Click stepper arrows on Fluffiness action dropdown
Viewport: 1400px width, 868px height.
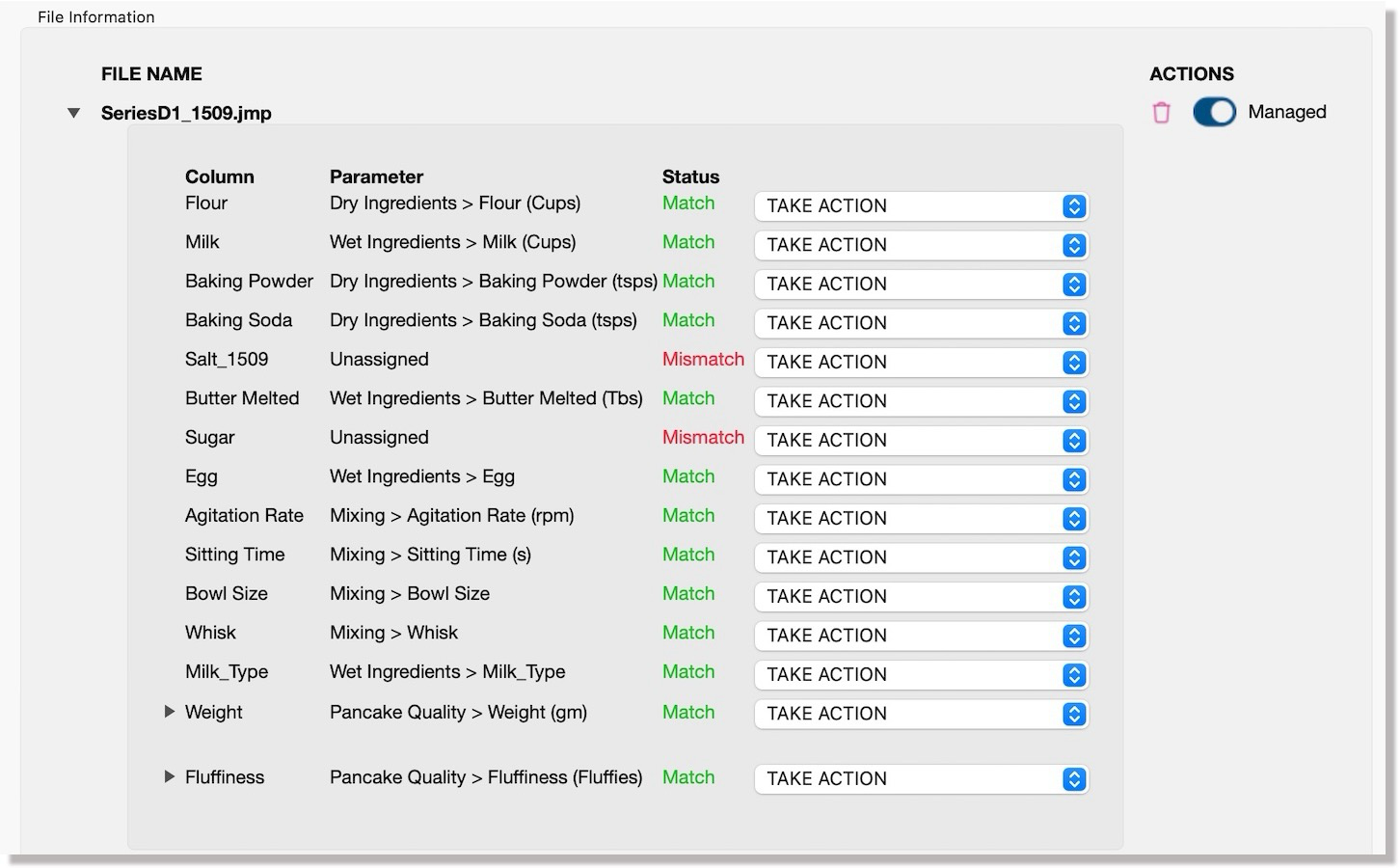pyautogui.click(x=1074, y=779)
